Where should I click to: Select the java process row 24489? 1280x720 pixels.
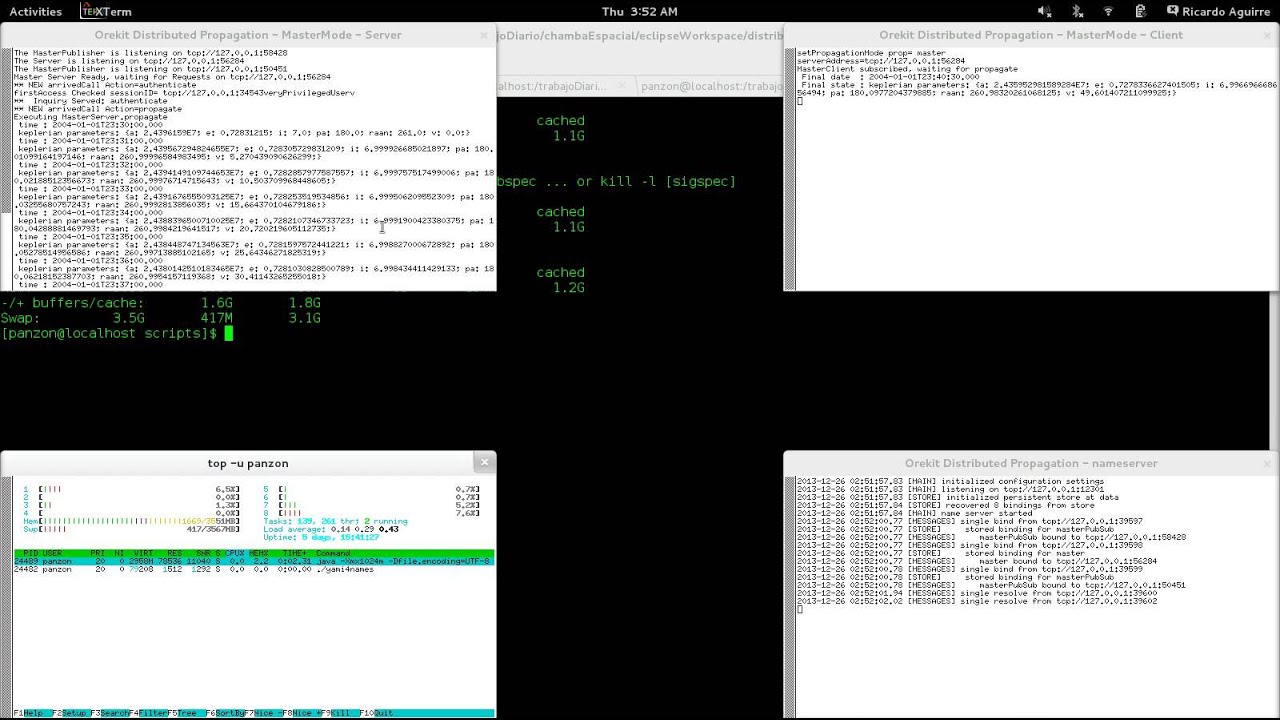click(x=254, y=561)
